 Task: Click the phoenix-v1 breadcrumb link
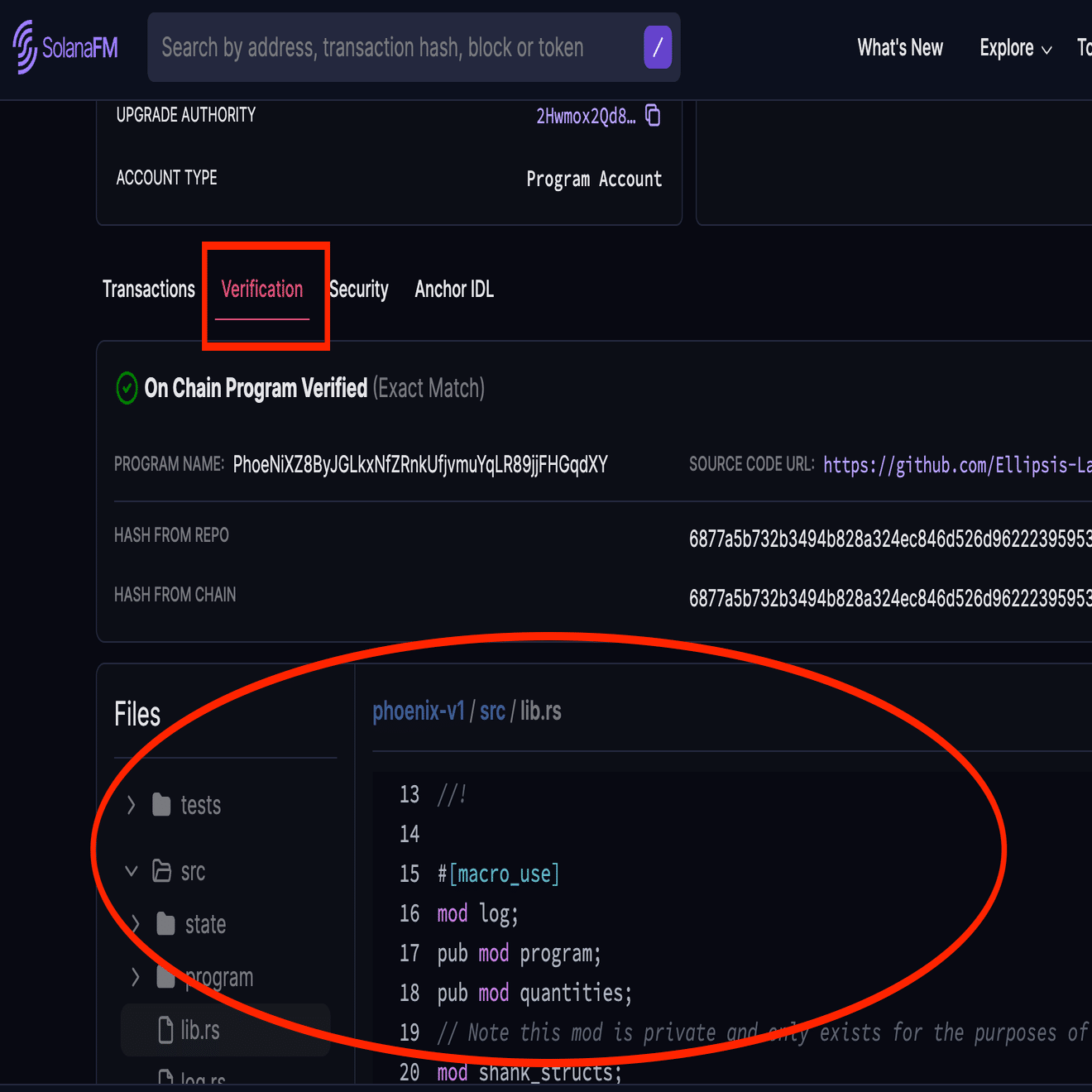419,711
